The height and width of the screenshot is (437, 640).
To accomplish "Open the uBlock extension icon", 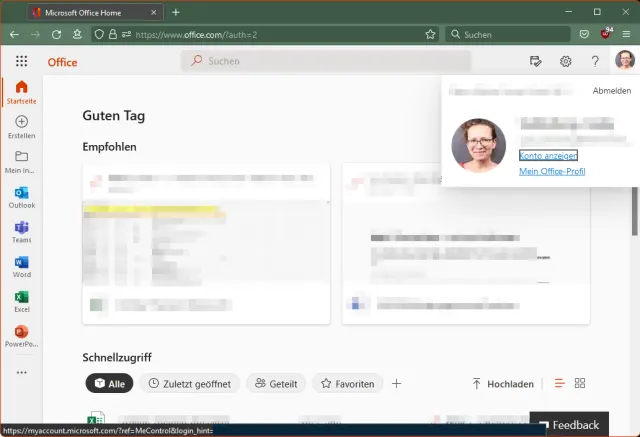I will click(606, 34).
